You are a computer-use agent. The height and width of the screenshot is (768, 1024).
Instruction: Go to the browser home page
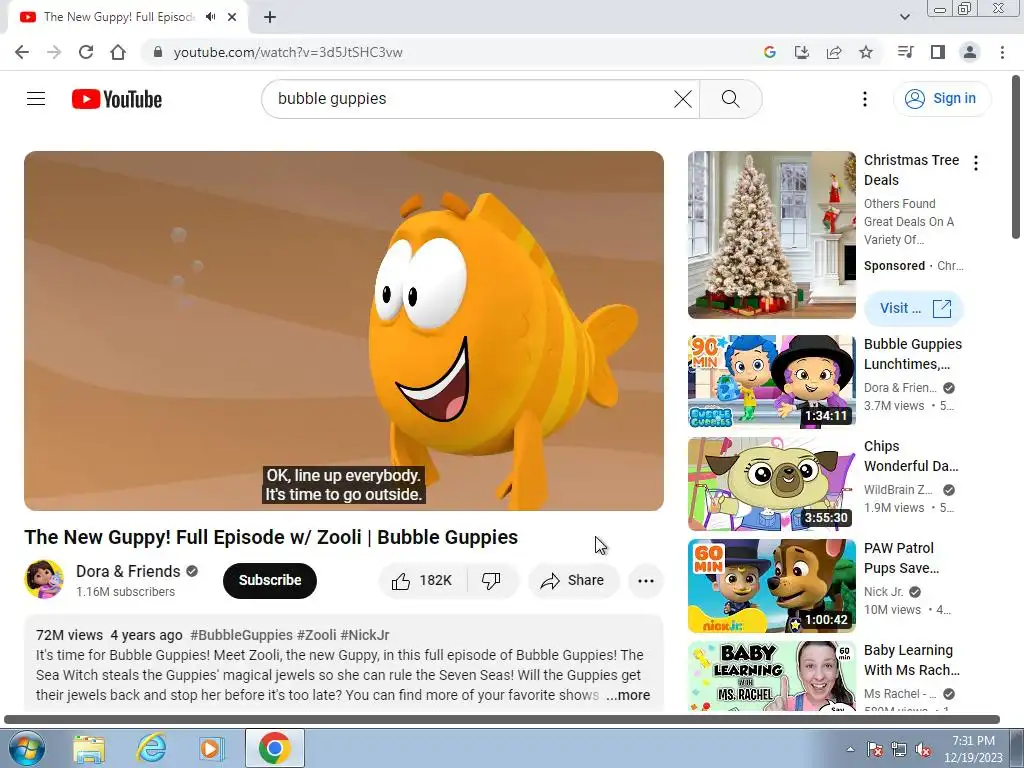118,52
